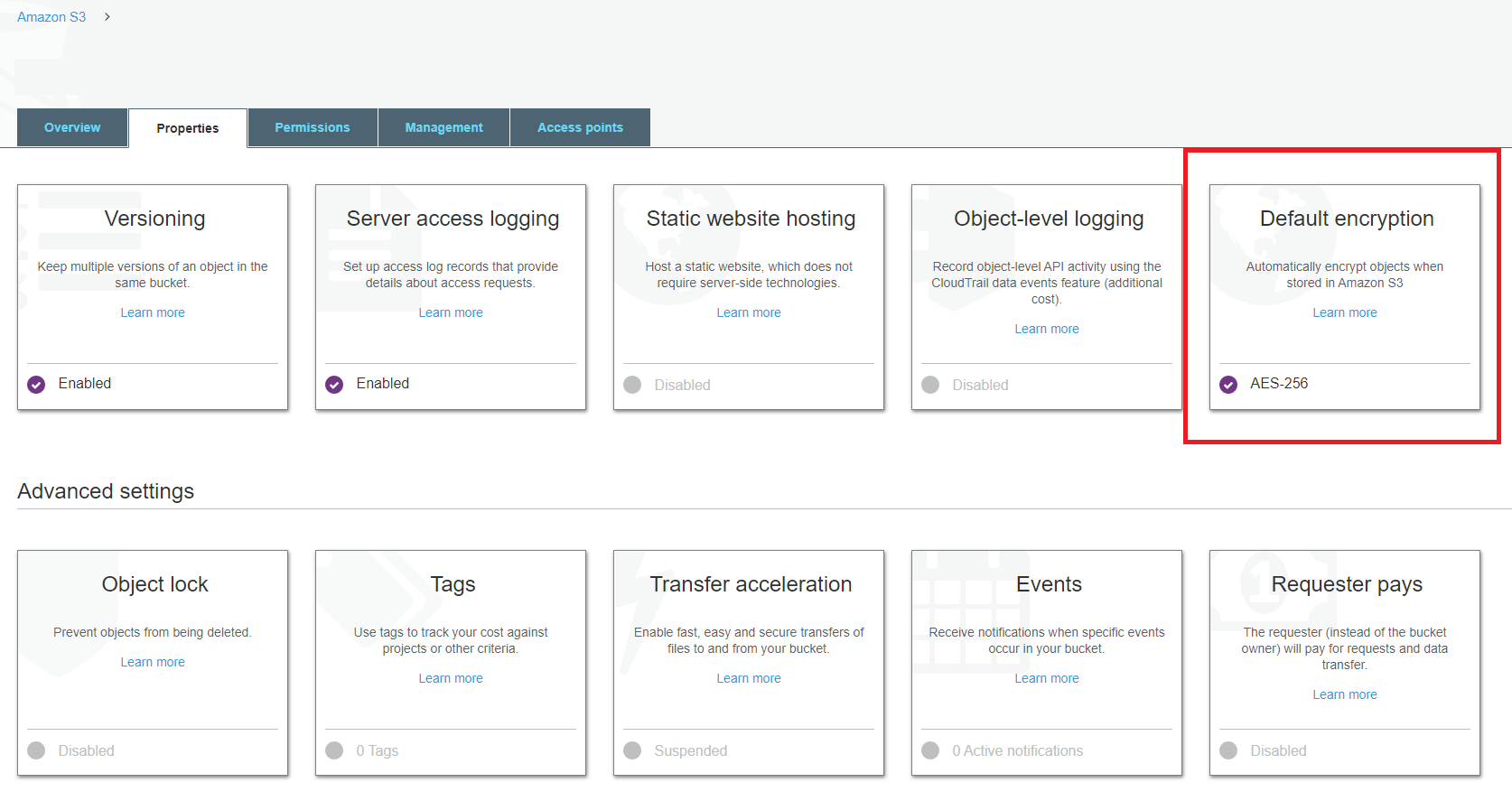The height and width of the screenshot is (801, 1512).
Task: Click the AES-256 checkmark icon
Action: pyautogui.click(x=1228, y=385)
